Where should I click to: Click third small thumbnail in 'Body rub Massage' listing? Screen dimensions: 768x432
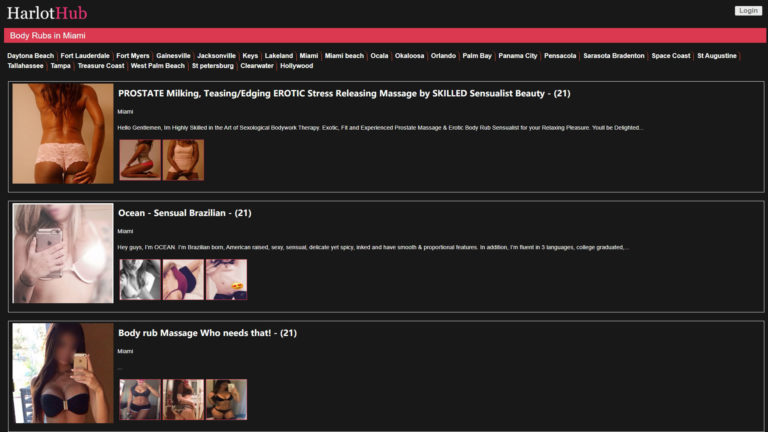pyautogui.click(x=226, y=400)
